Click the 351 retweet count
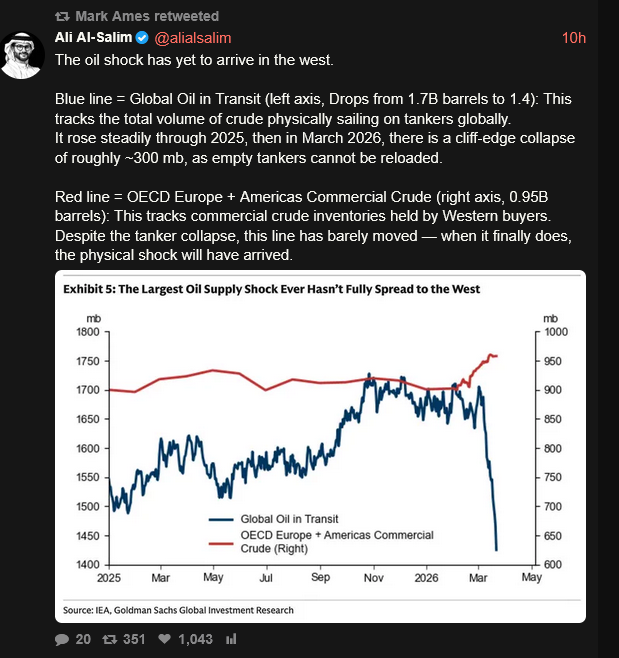The height and width of the screenshot is (658, 619). coord(135,639)
